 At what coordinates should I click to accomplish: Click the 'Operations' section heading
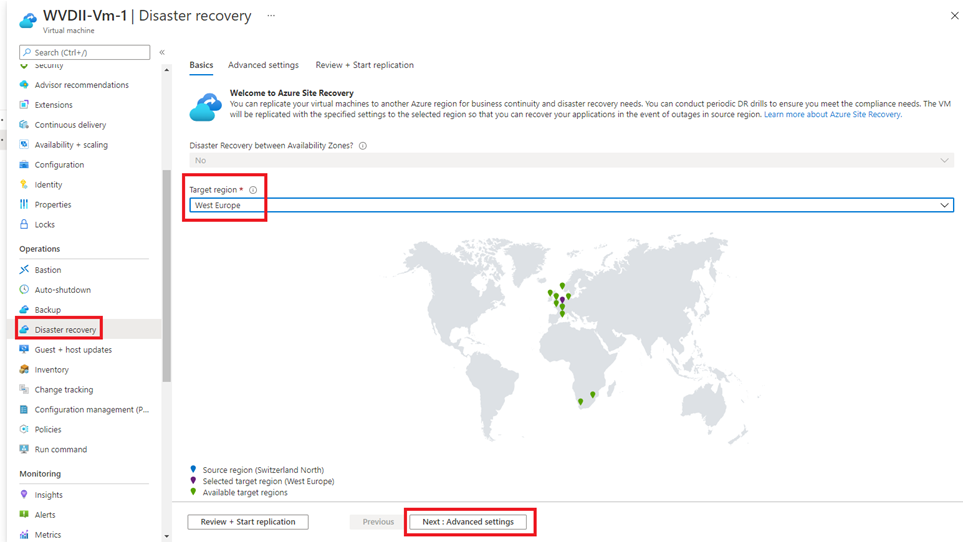pos(39,249)
